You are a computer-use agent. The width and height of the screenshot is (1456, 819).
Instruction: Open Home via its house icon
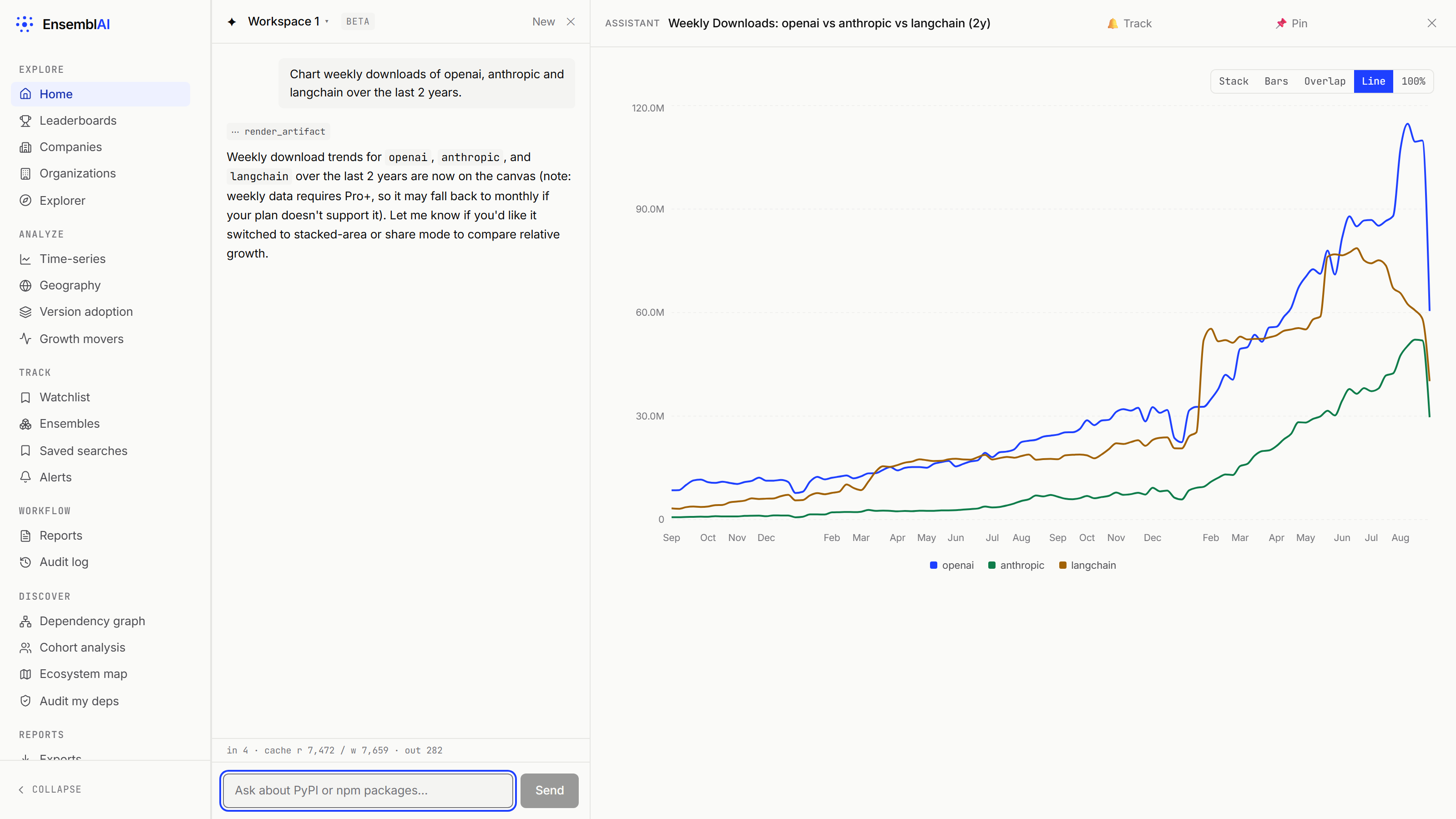coord(25,94)
